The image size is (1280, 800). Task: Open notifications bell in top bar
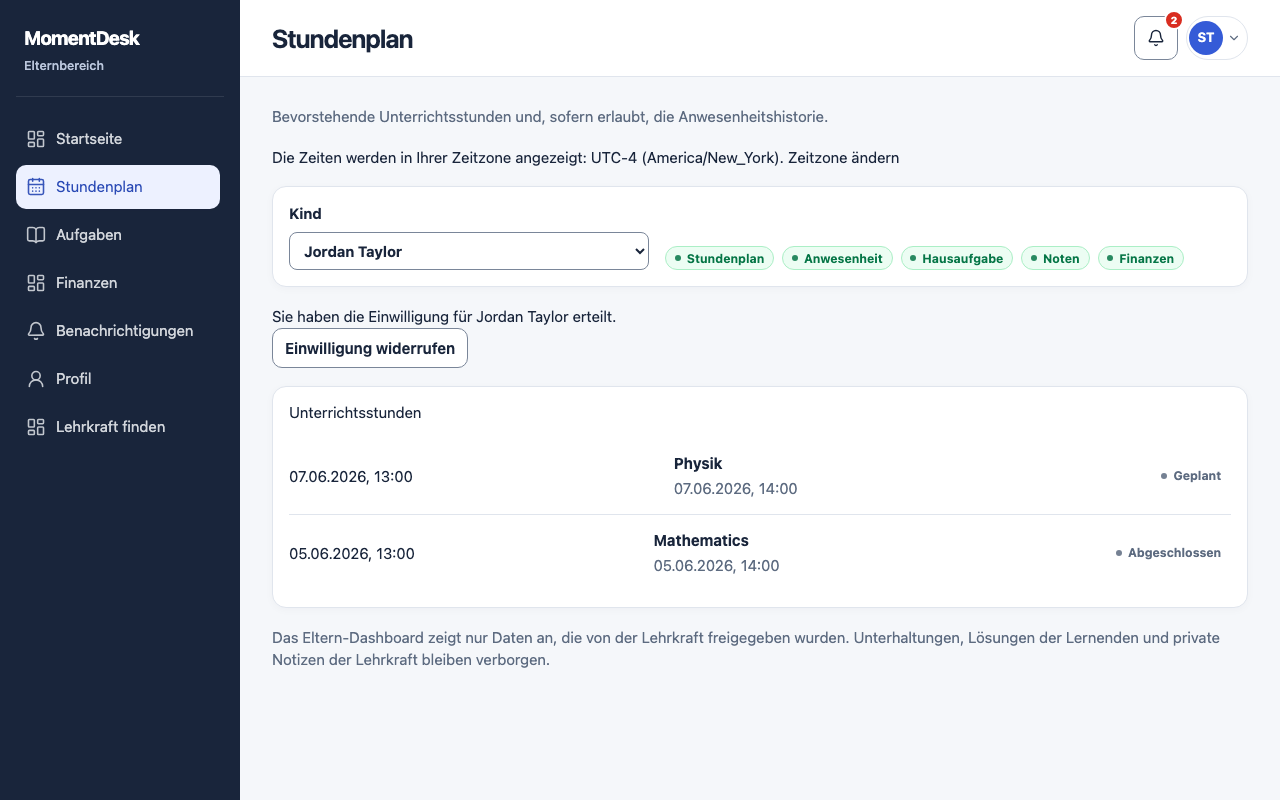pyautogui.click(x=1156, y=38)
